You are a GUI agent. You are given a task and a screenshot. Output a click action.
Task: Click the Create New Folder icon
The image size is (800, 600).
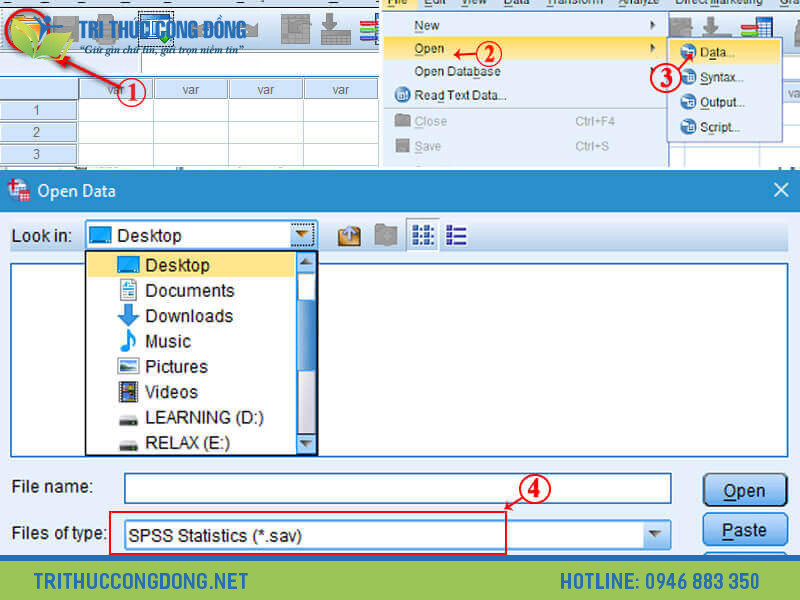click(386, 236)
